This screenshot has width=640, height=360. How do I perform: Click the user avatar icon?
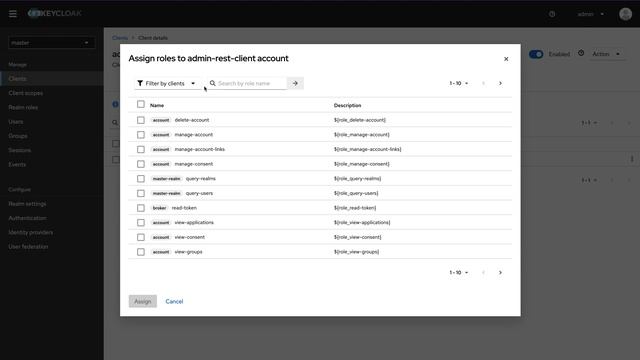(x=625, y=14)
